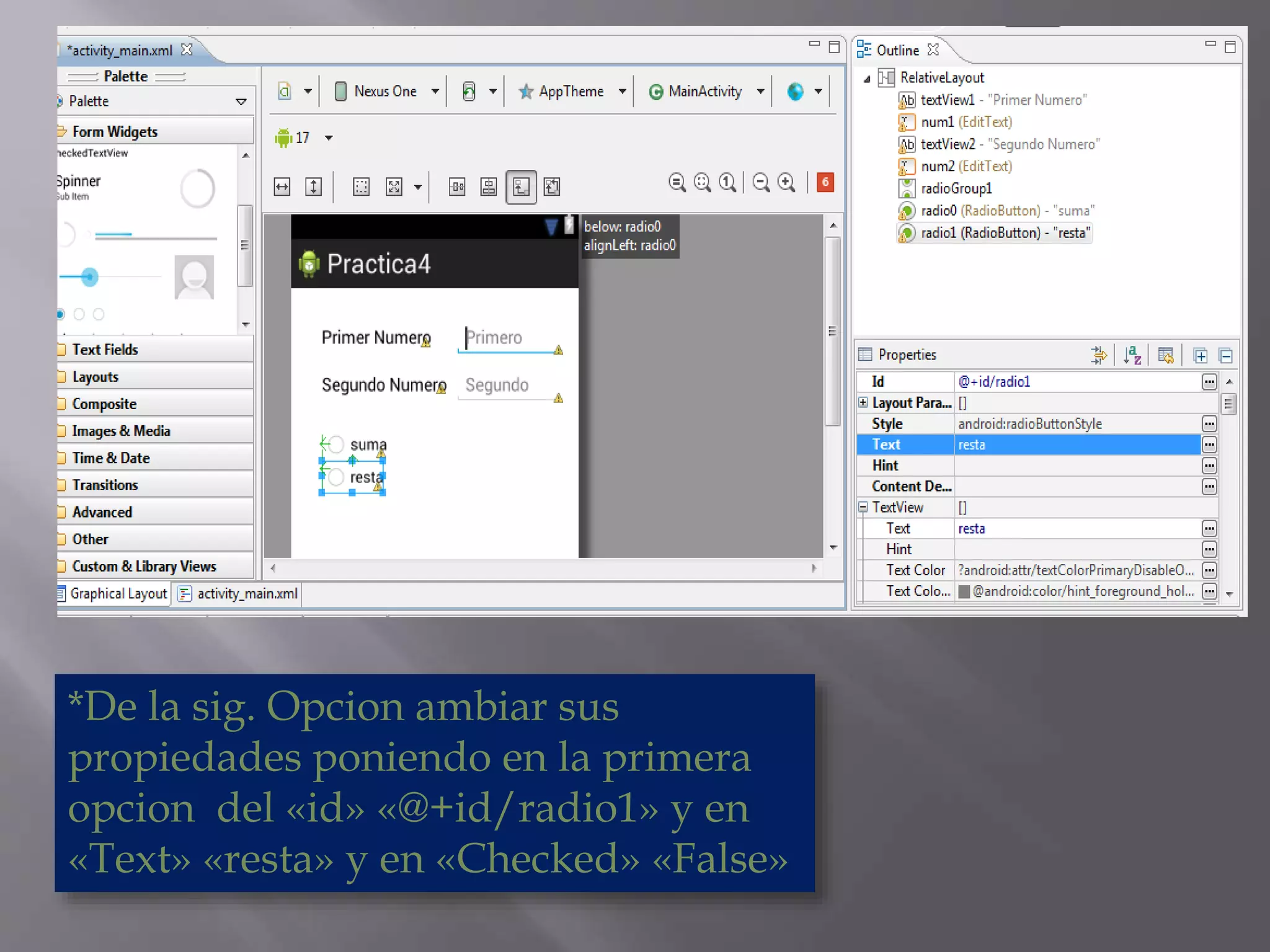Click the Primero edit text field
The image size is (1270, 952).
[x=509, y=338]
